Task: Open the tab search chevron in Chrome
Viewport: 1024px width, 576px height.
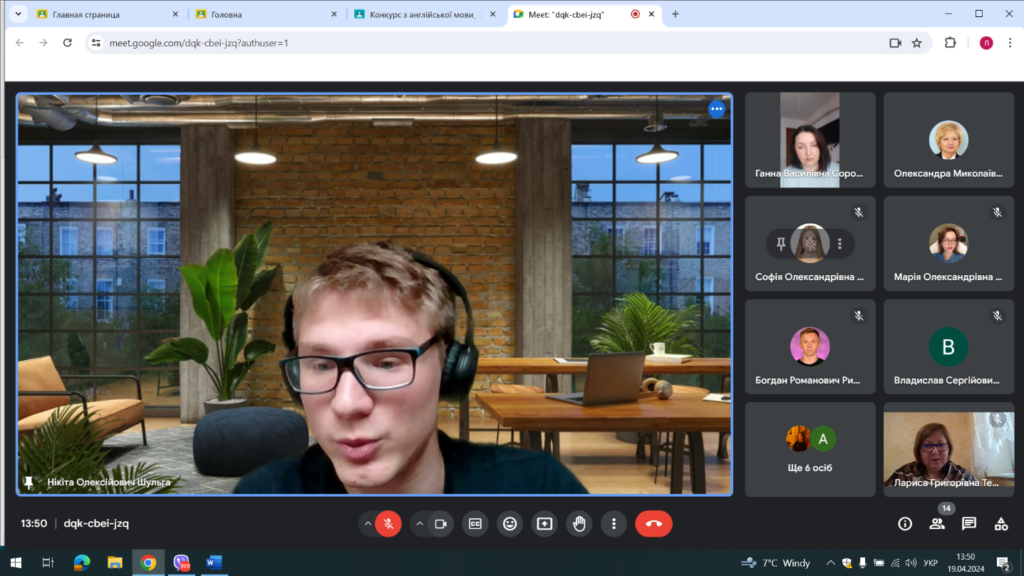Action: [x=17, y=14]
